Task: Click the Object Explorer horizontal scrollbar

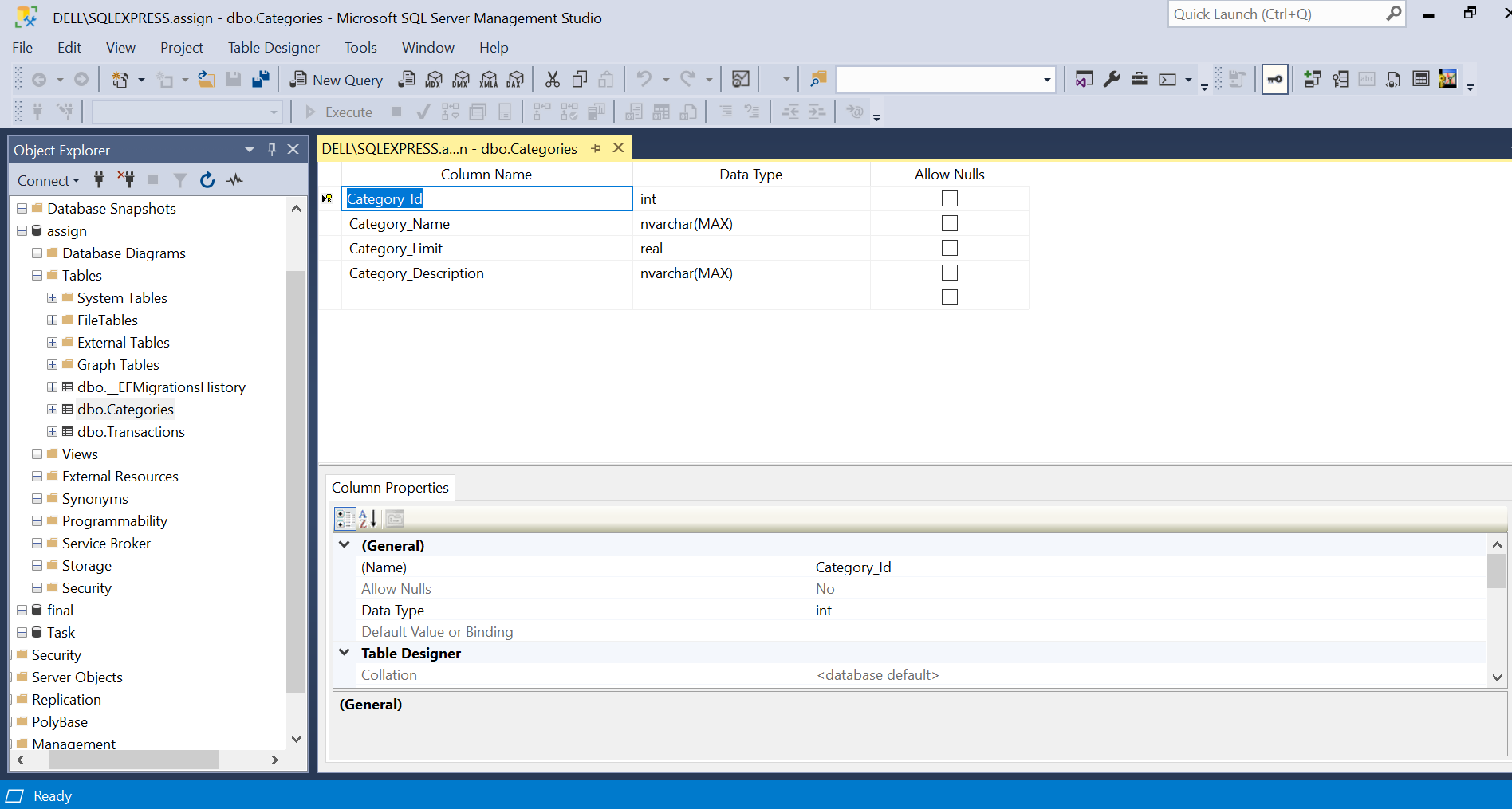Action: [x=133, y=760]
